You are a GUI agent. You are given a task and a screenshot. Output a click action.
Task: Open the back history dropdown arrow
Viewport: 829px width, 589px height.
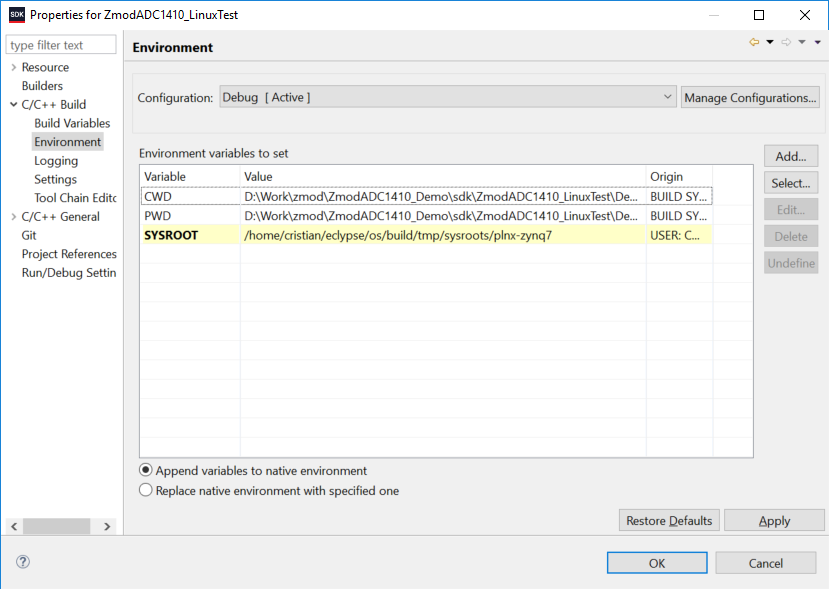[x=770, y=42]
